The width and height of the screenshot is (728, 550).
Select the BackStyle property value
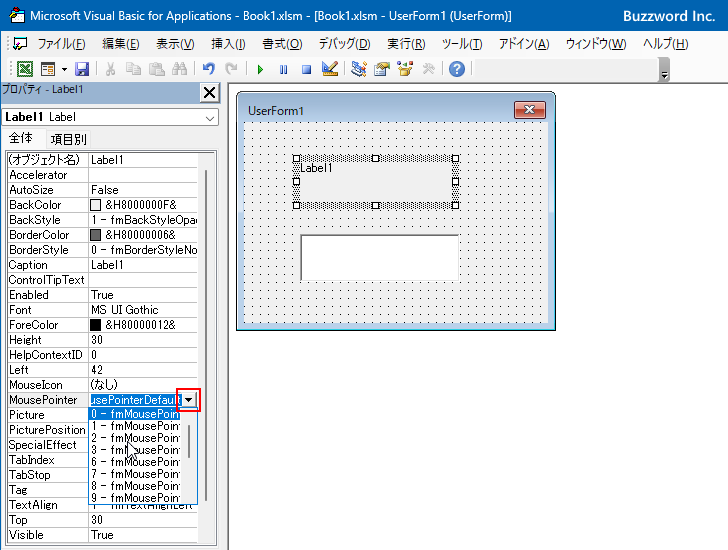(x=143, y=220)
